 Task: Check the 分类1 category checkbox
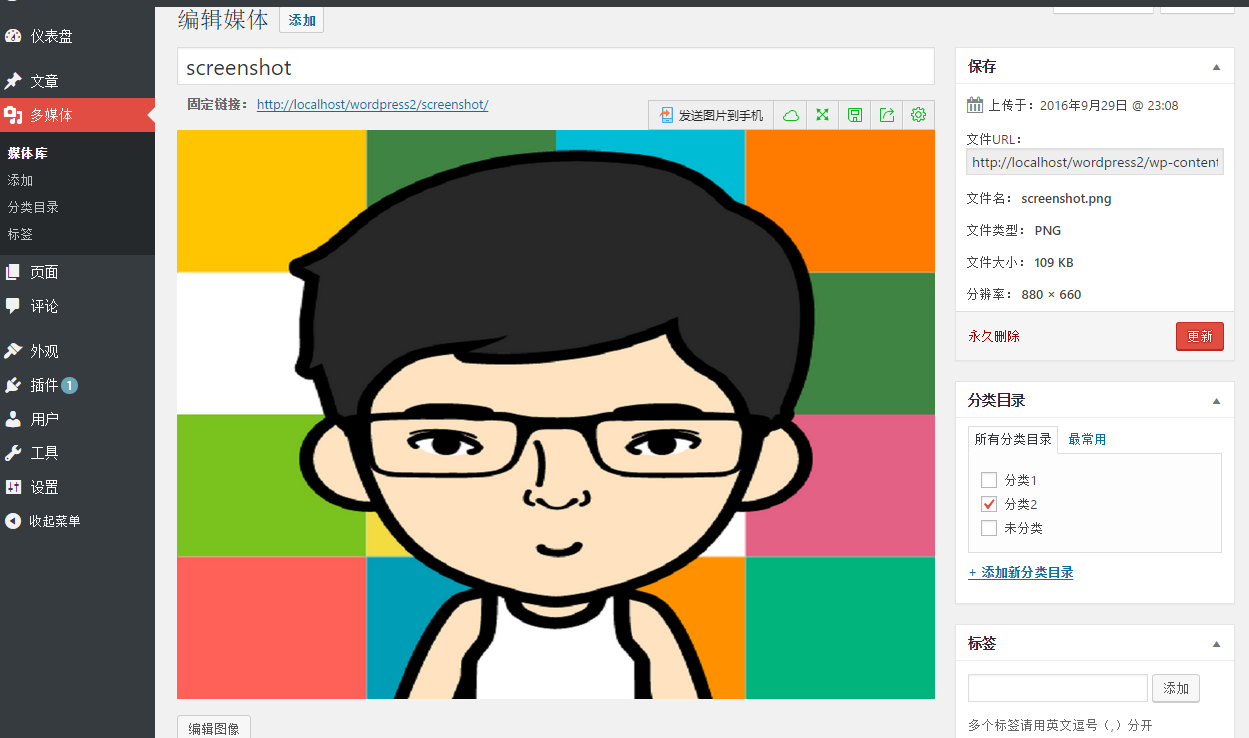pos(989,480)
